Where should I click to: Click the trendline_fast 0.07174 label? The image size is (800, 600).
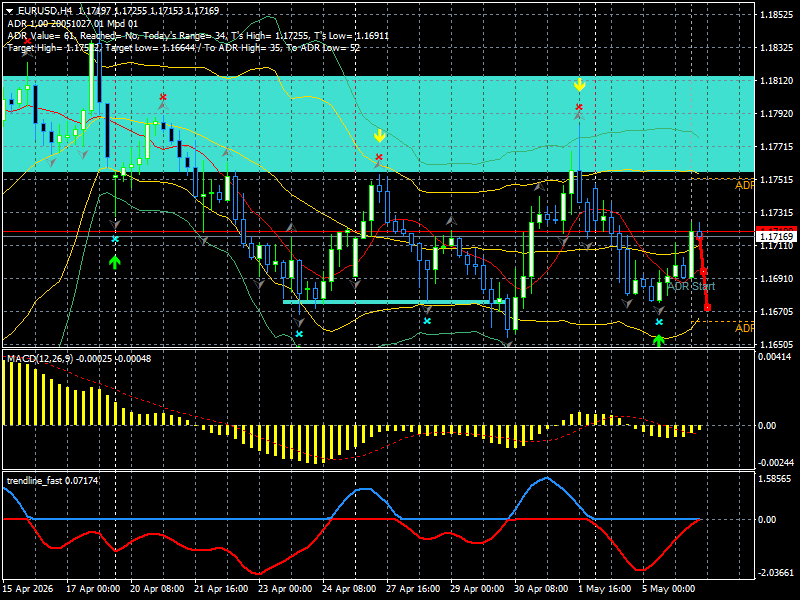[x=53, y=481]
